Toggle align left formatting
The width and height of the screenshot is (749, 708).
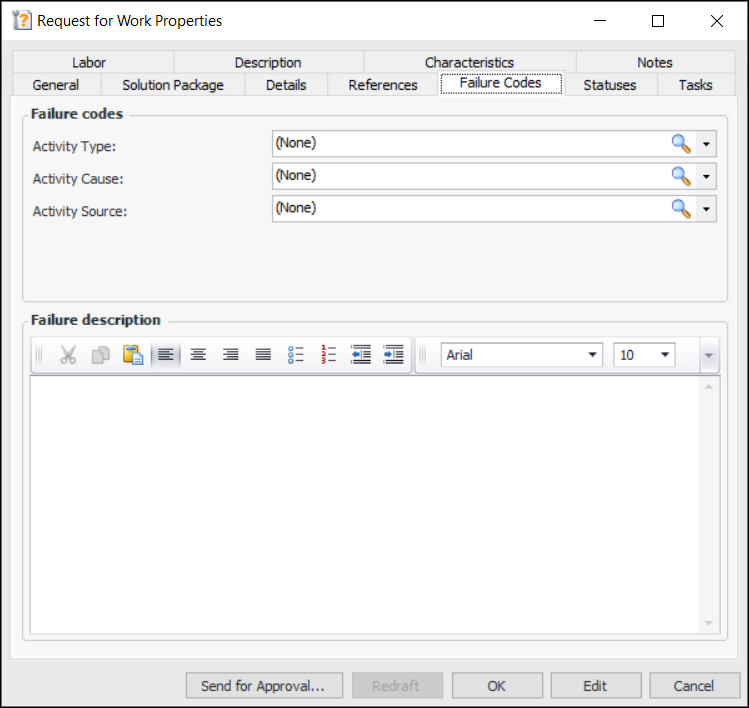point(166,355)
